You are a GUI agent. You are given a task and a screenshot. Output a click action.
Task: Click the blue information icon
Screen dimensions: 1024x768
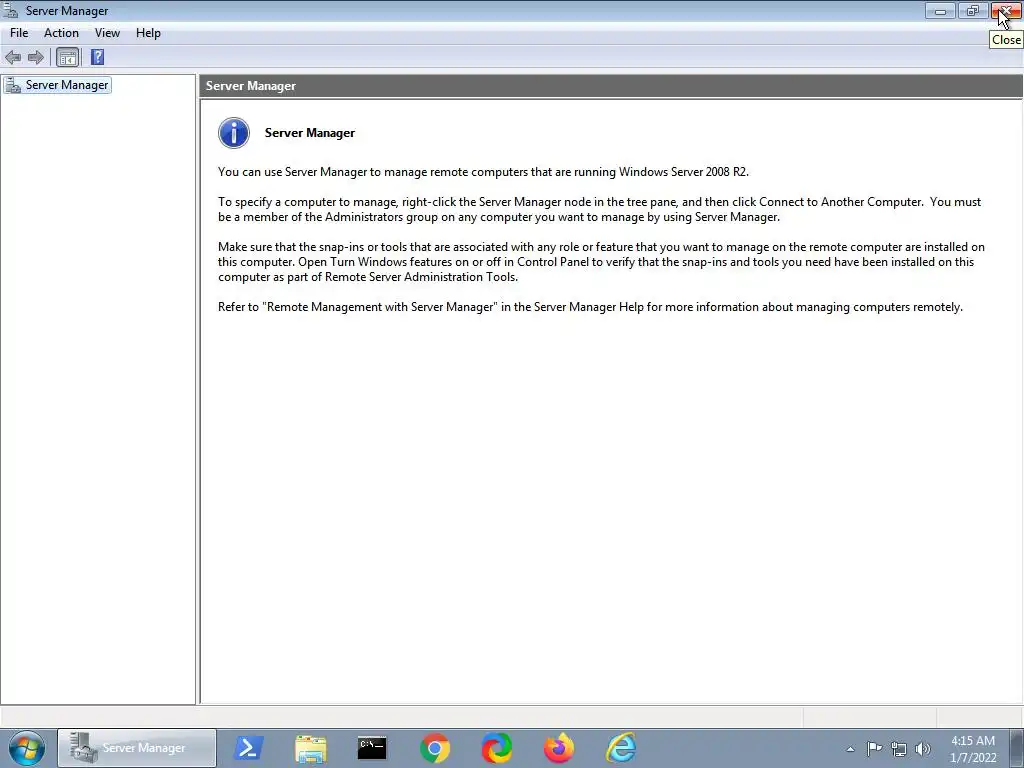point(234,133)
